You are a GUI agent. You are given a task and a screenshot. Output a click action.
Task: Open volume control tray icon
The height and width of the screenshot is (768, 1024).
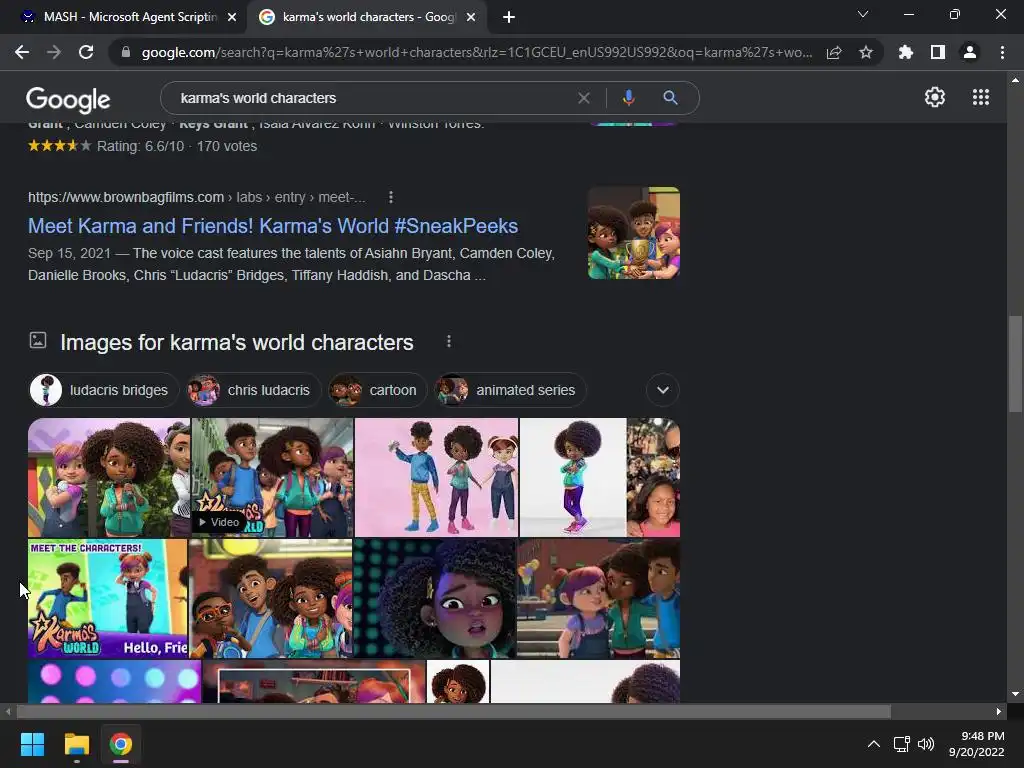926,744
